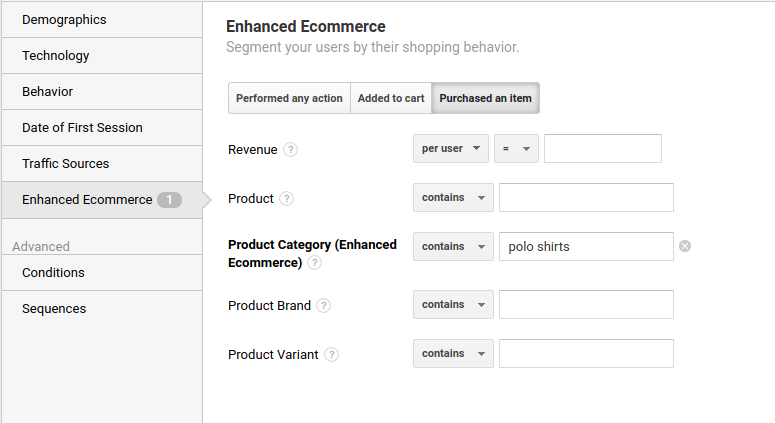This screenshot has height=423, width=775.
Task: Click the help icon next to Revenue
Action: (291, 150)
